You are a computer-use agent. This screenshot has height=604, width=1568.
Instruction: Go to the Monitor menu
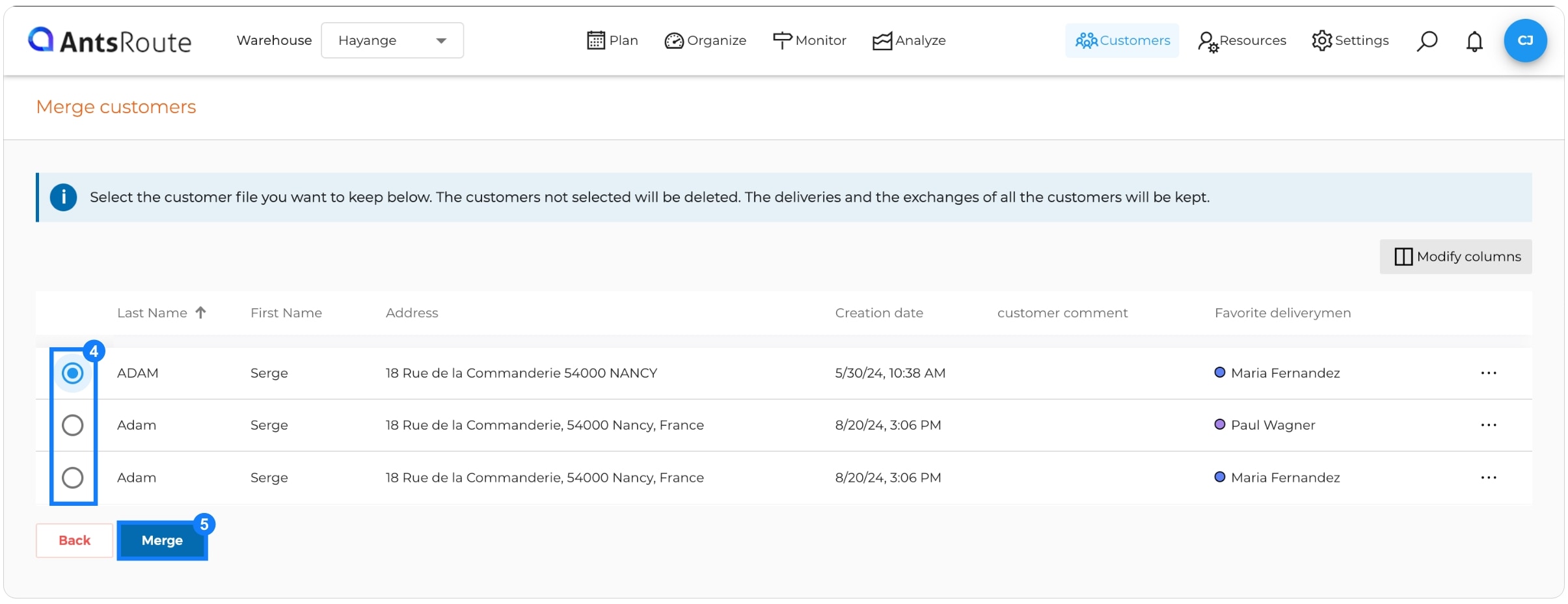(809, 40)
